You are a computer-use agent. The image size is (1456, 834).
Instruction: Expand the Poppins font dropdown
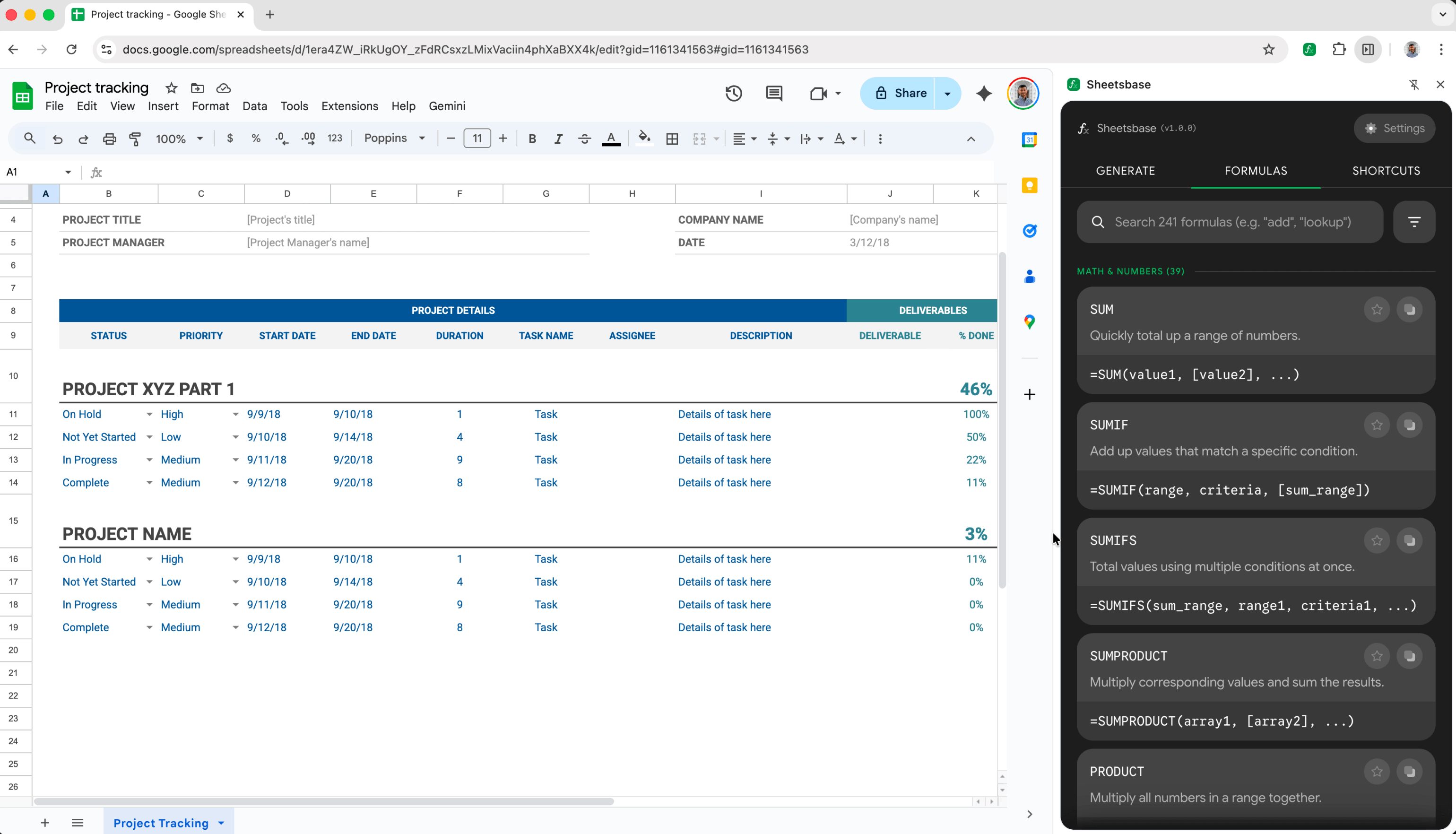coord(395,139)
